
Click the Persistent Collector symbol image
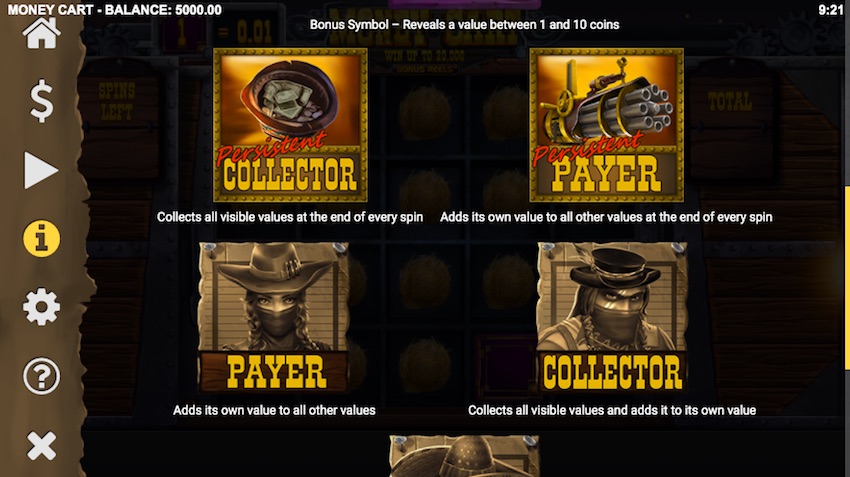tap(290, 125)
